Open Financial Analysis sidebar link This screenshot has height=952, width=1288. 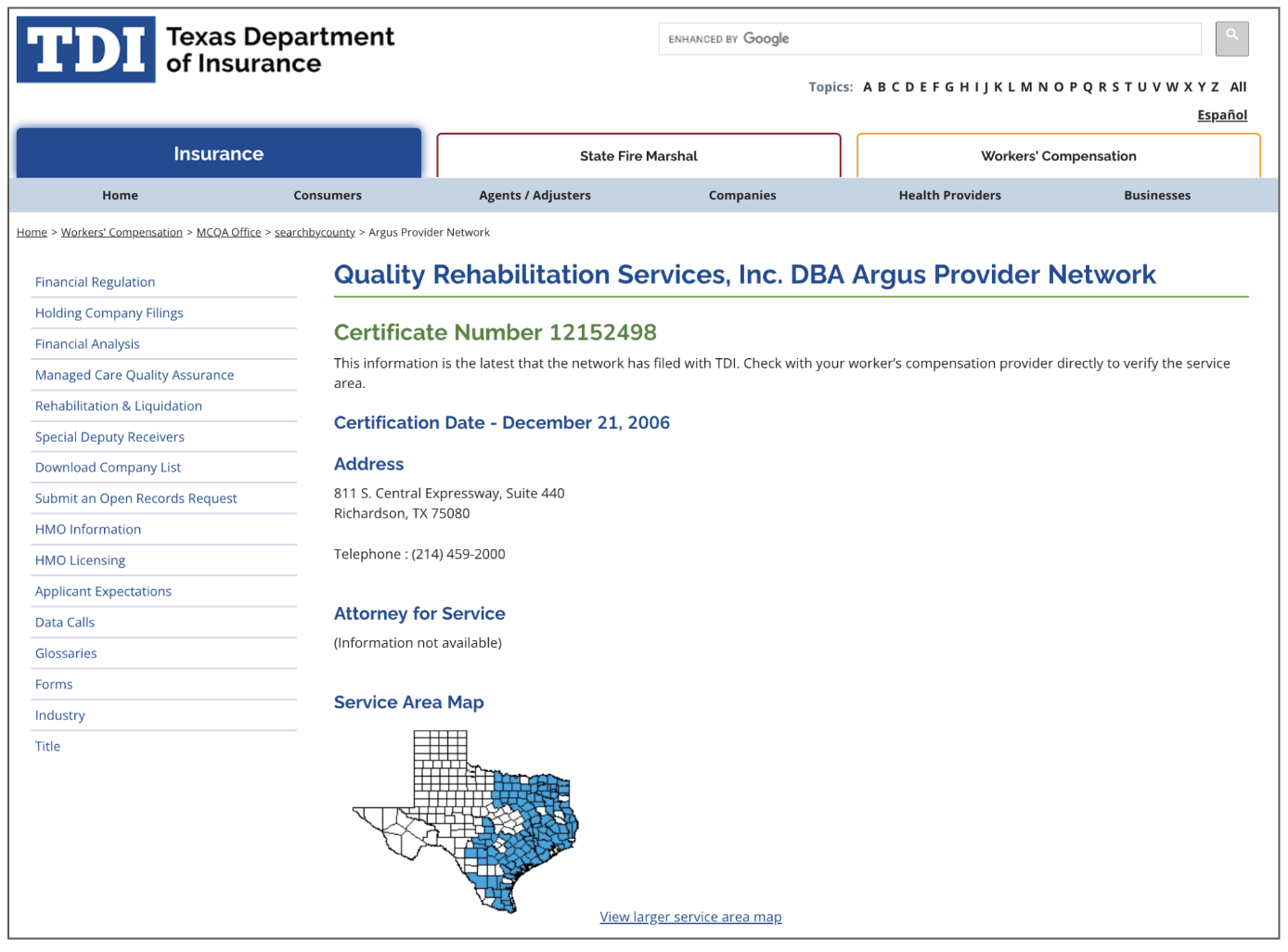[x=87, y=344]
